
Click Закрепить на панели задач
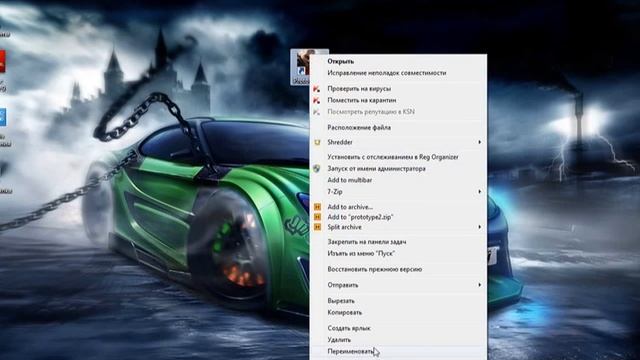[367, 242]
